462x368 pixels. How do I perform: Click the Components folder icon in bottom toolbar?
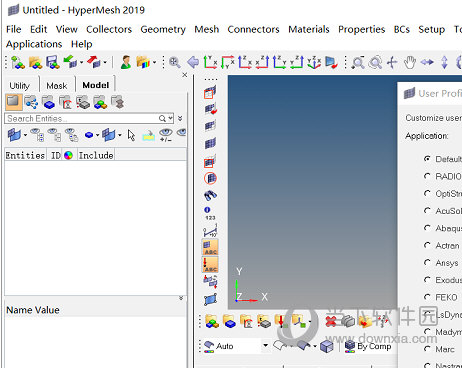click(x=229, y=321)
